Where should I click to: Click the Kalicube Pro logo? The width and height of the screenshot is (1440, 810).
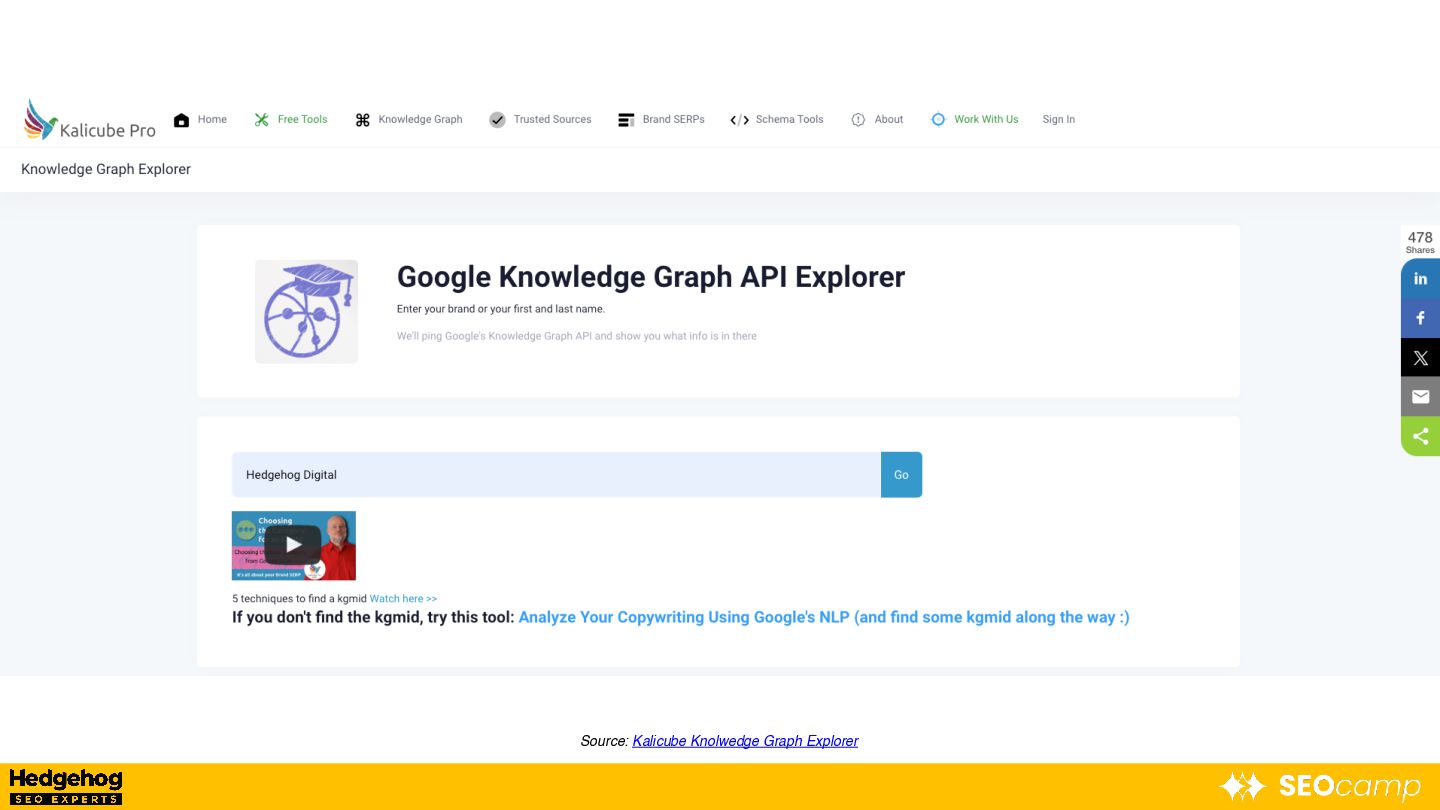click(x=90, y=120)
